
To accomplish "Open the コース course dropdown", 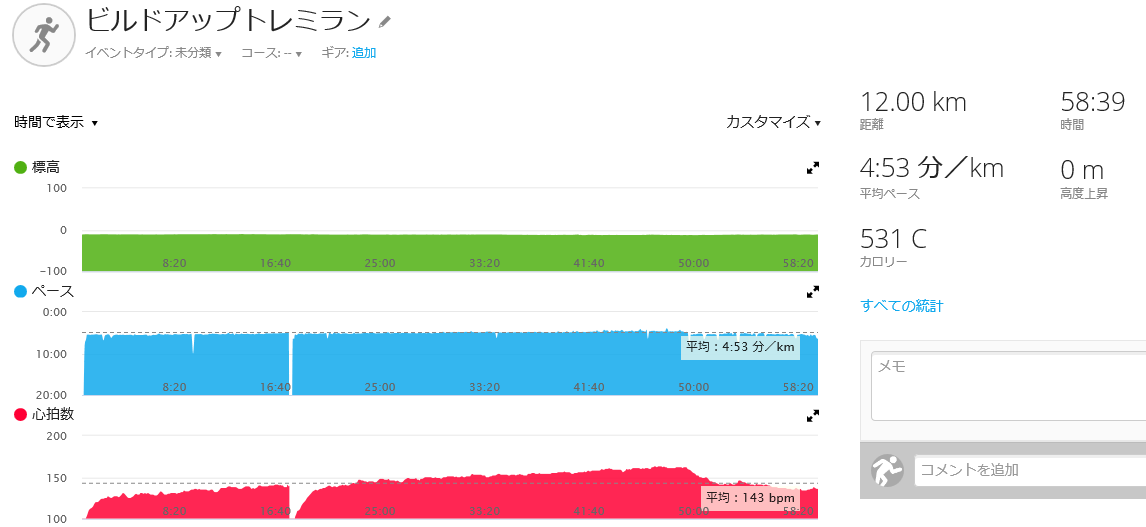I will click(272, 53).
